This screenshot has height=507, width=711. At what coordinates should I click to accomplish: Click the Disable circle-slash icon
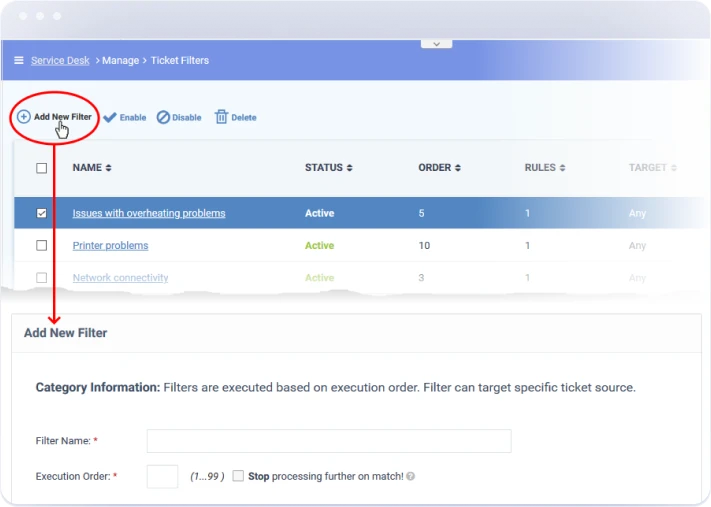click(x=163, y=117)
